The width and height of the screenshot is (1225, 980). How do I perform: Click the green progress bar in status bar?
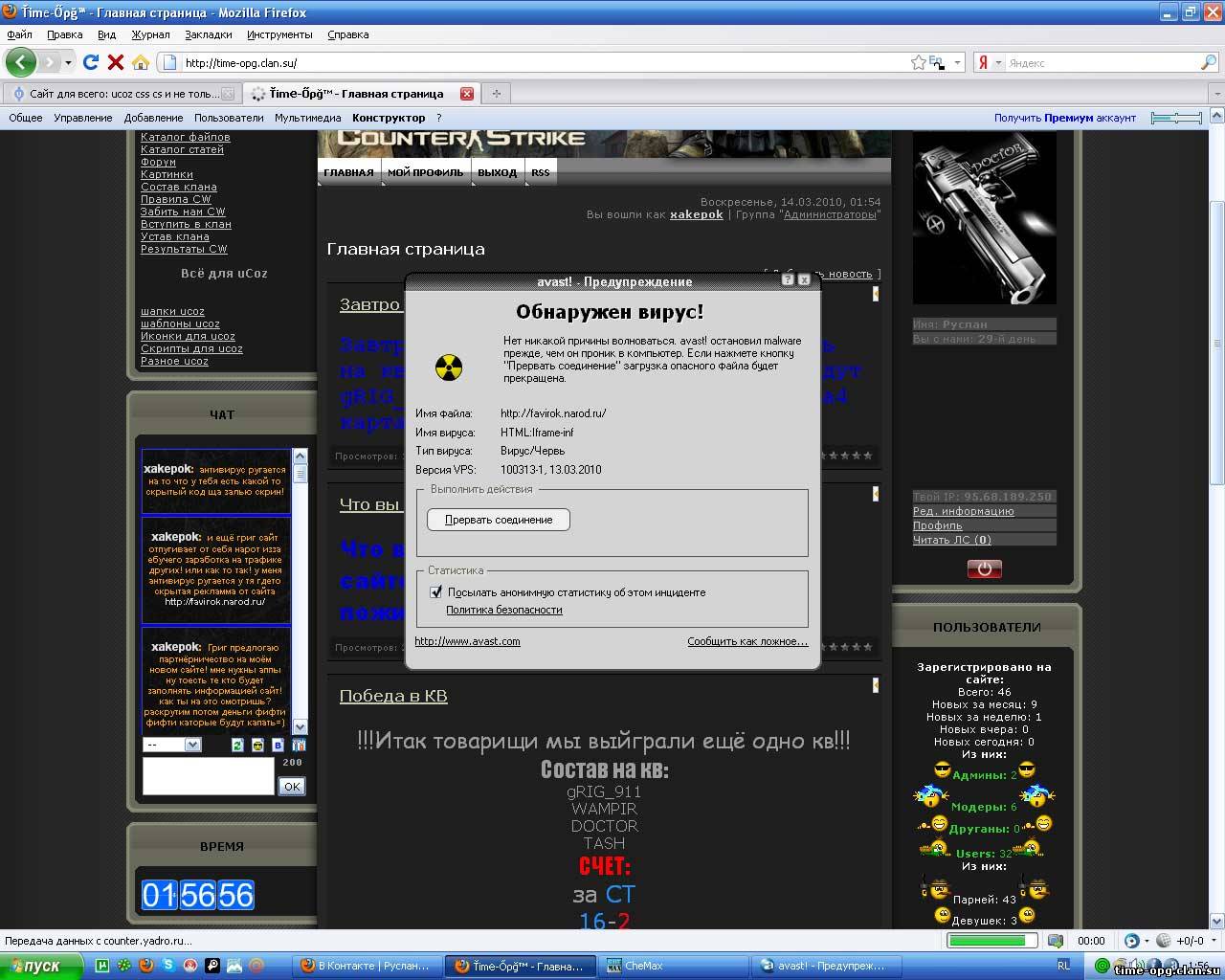[x=992, y=941]
